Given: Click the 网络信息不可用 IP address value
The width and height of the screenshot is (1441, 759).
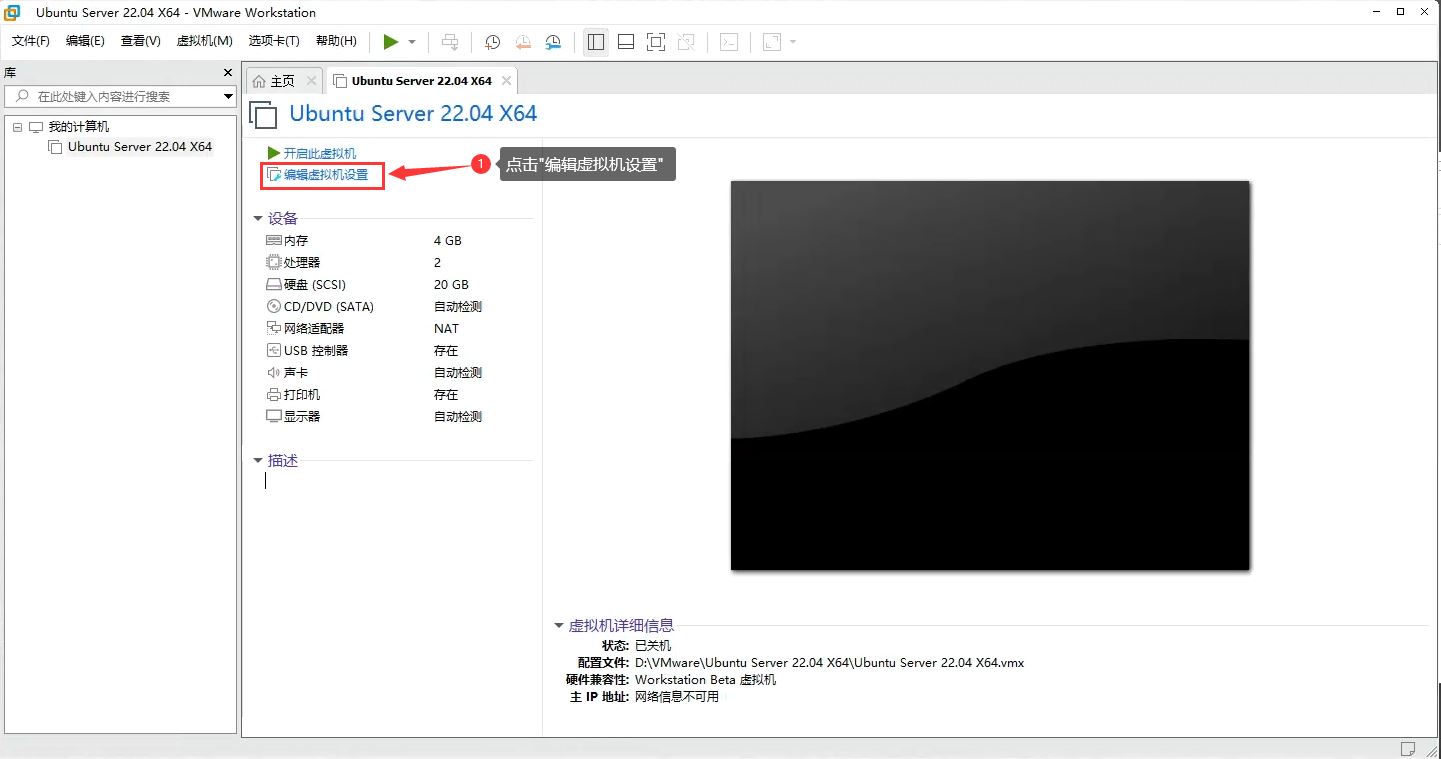Looking at the screenshot, I should tap(677, 697).
